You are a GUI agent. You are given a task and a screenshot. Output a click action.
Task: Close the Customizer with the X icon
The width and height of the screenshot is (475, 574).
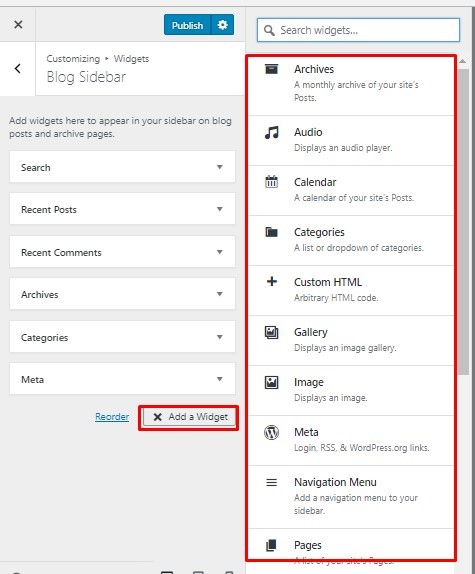tap(18, 25)
